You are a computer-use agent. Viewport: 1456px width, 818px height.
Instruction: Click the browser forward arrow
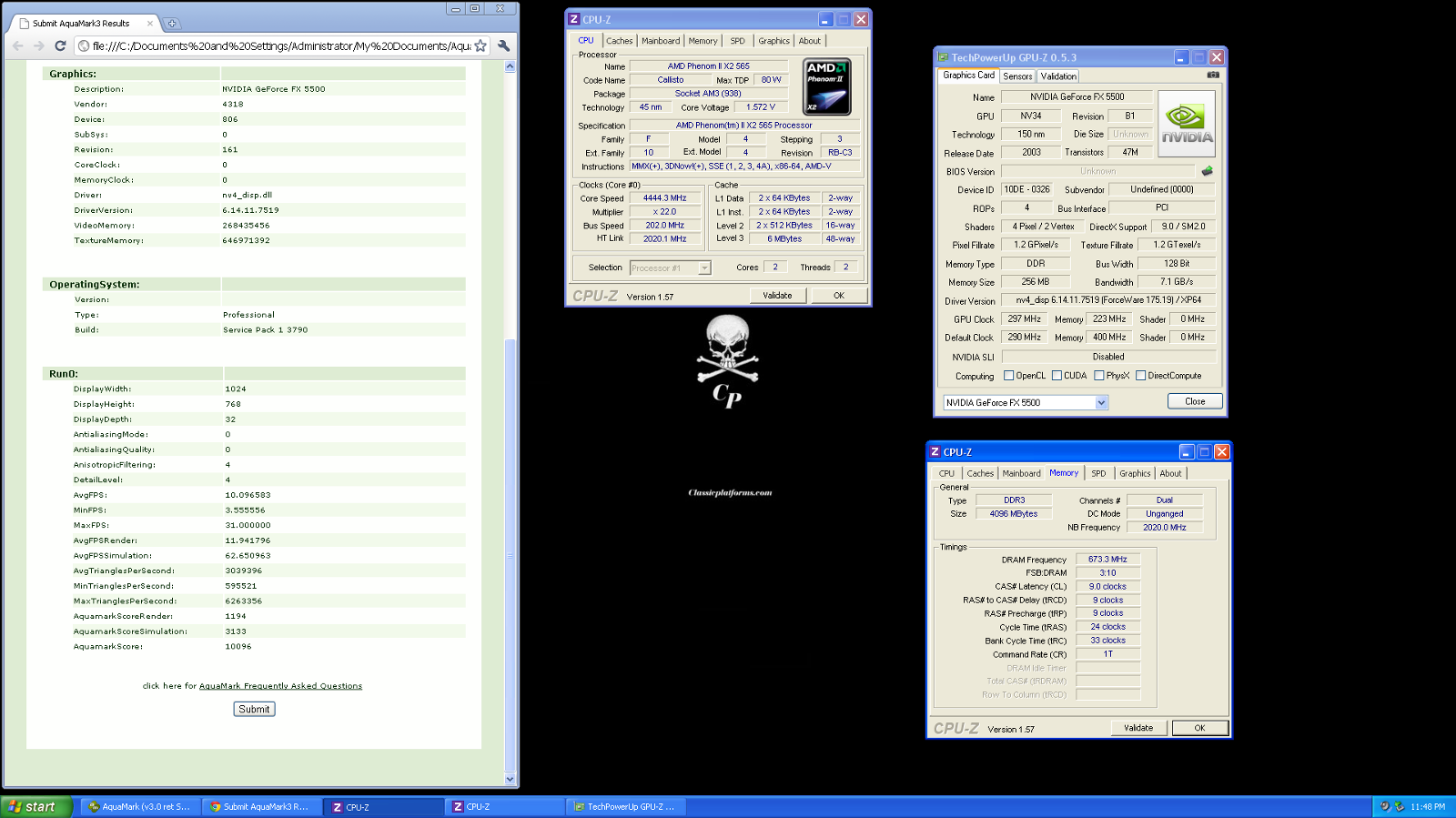(x=38, y=45)
